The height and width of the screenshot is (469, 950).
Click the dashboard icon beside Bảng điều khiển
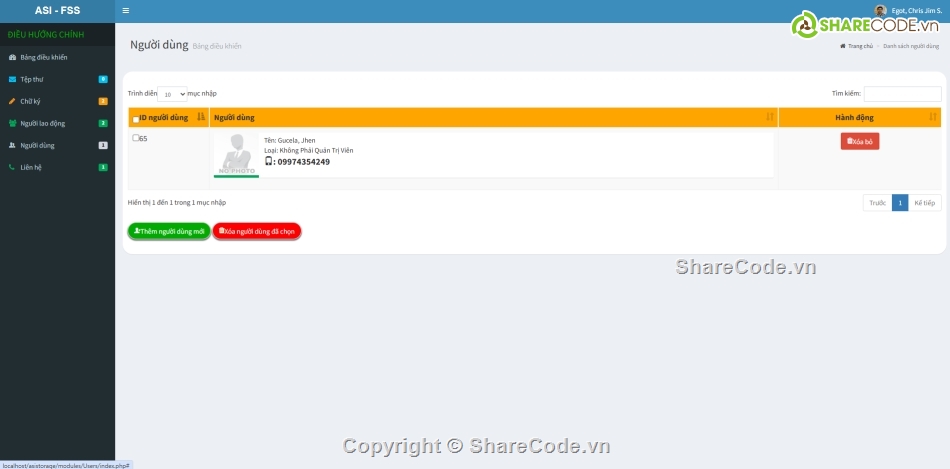click(x=12, y=58)
